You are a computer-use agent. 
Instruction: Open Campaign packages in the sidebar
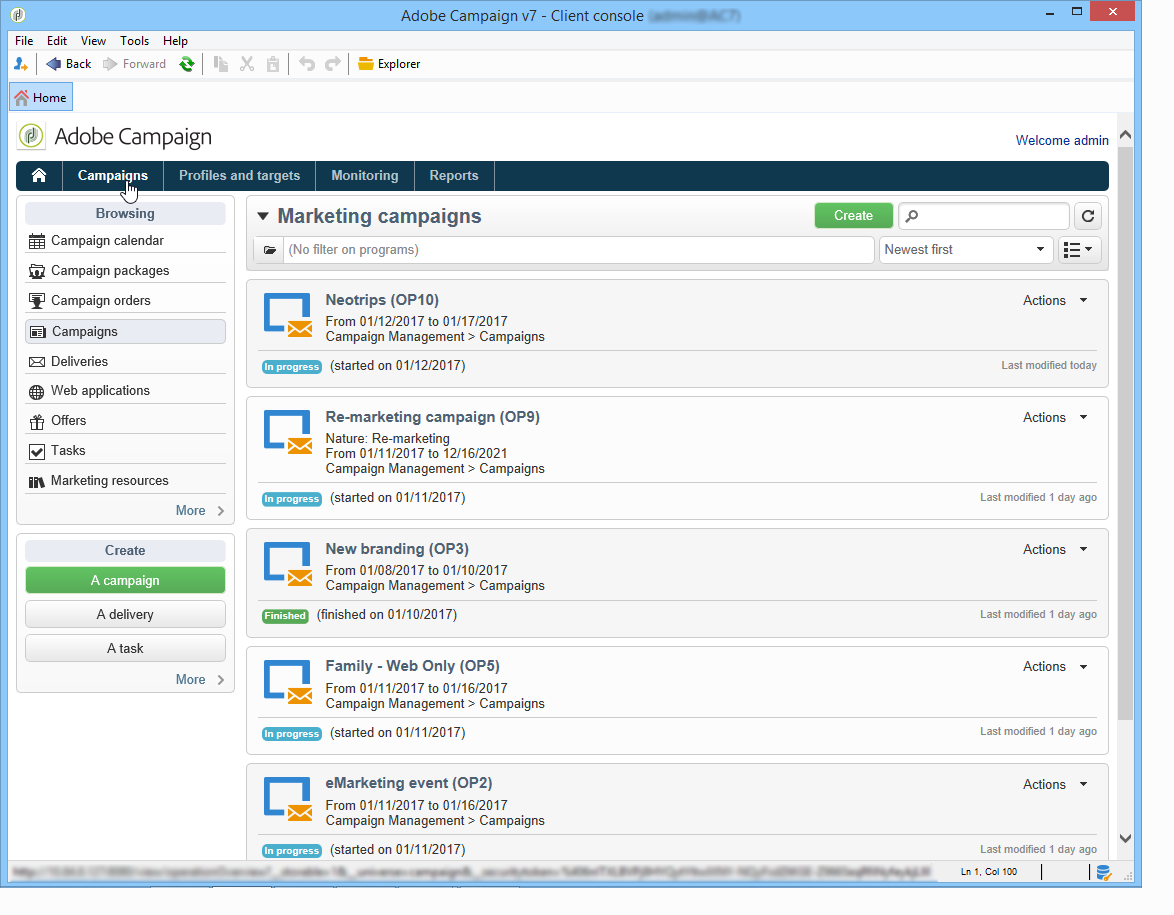click(x=125, y=271)
